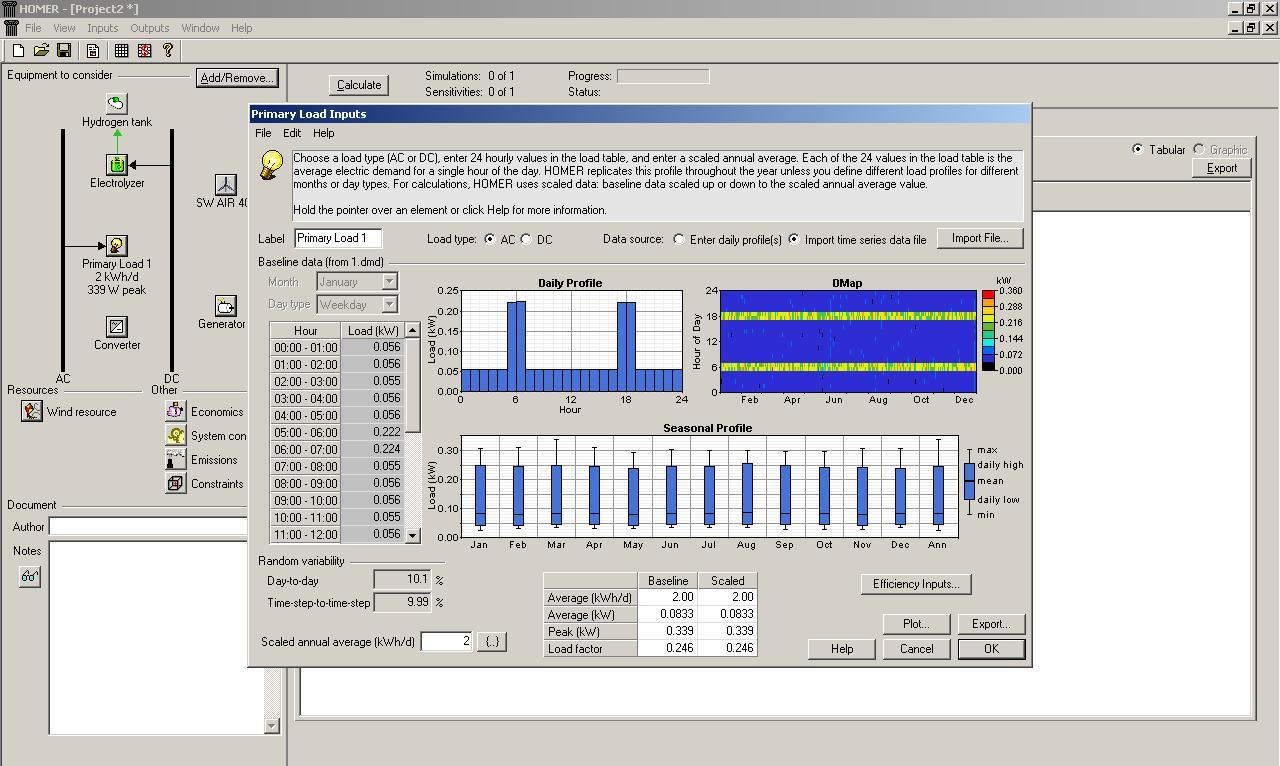The image size is (1280, 766).
Task: Click the lightbulb hint icon in dialog
Action: [x=270, y=165]
